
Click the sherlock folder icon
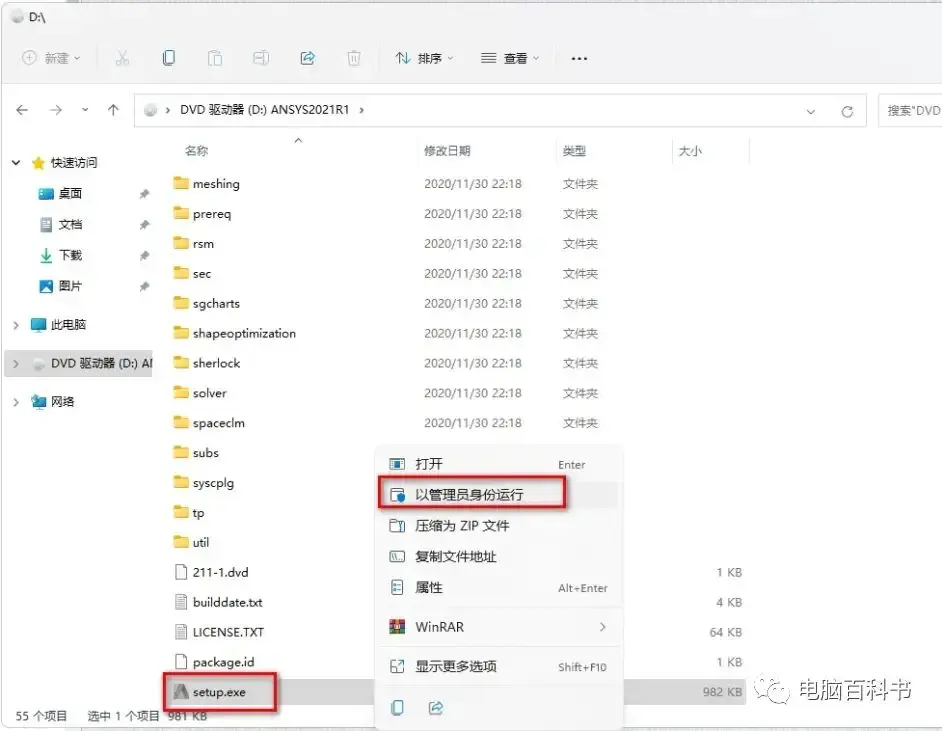pos(181,362)
